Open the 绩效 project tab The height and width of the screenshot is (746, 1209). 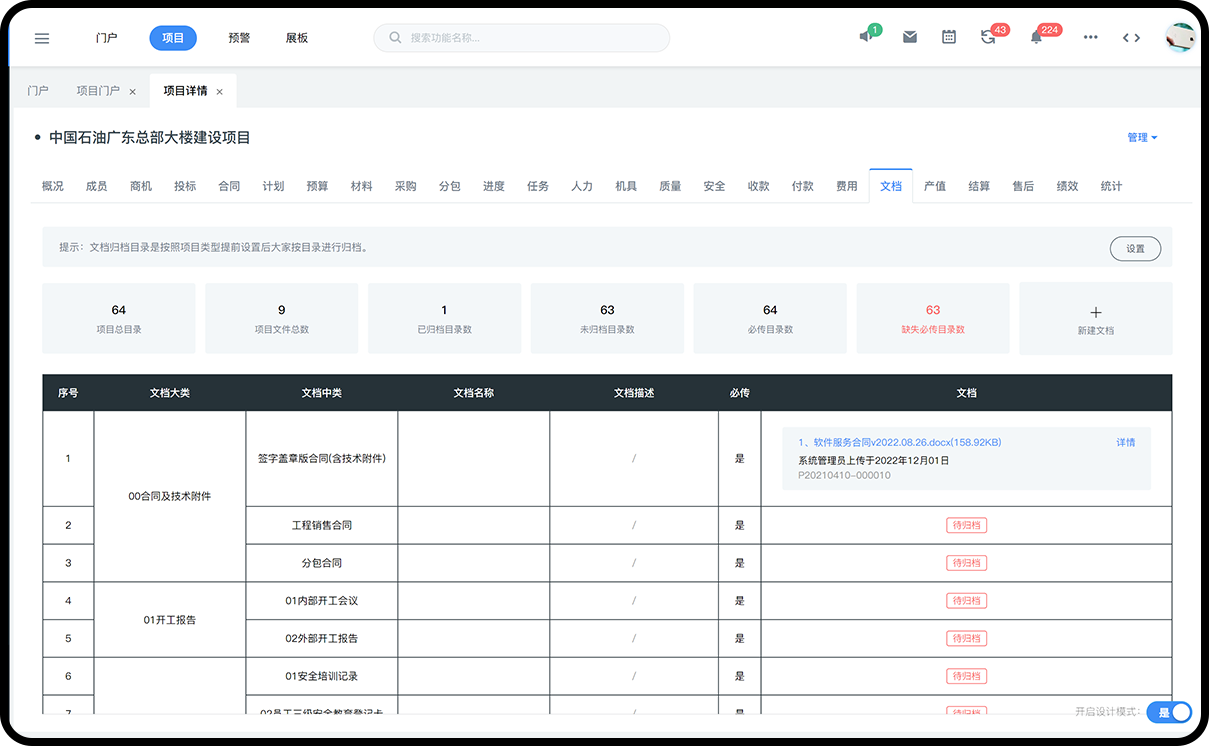coord(1067,186)
